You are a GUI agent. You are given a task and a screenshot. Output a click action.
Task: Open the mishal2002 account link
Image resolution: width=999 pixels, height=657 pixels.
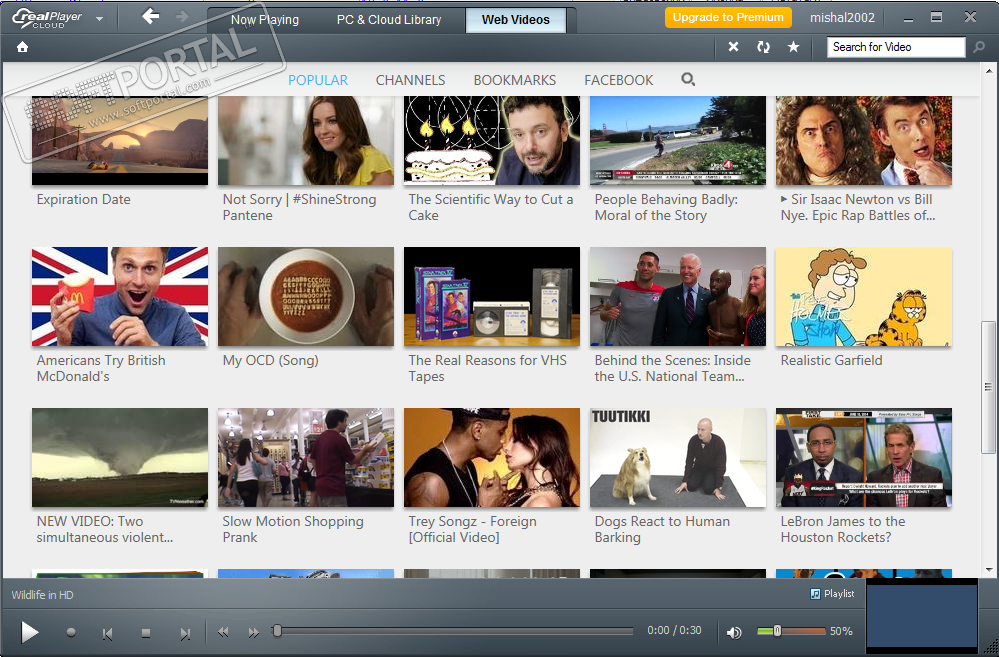[x=842, y=18]
